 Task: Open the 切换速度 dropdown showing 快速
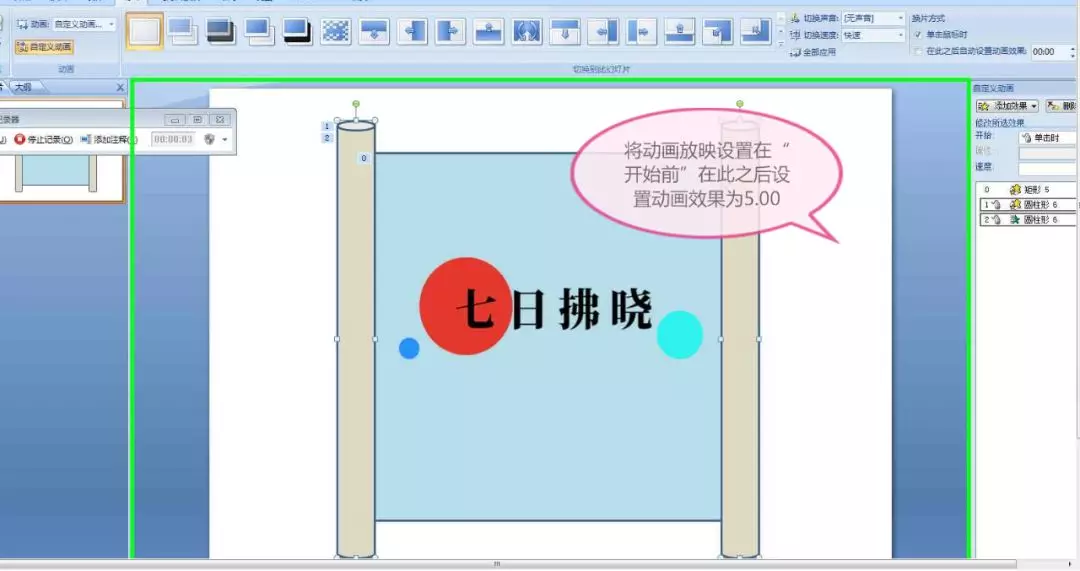[x=873, y=35]
